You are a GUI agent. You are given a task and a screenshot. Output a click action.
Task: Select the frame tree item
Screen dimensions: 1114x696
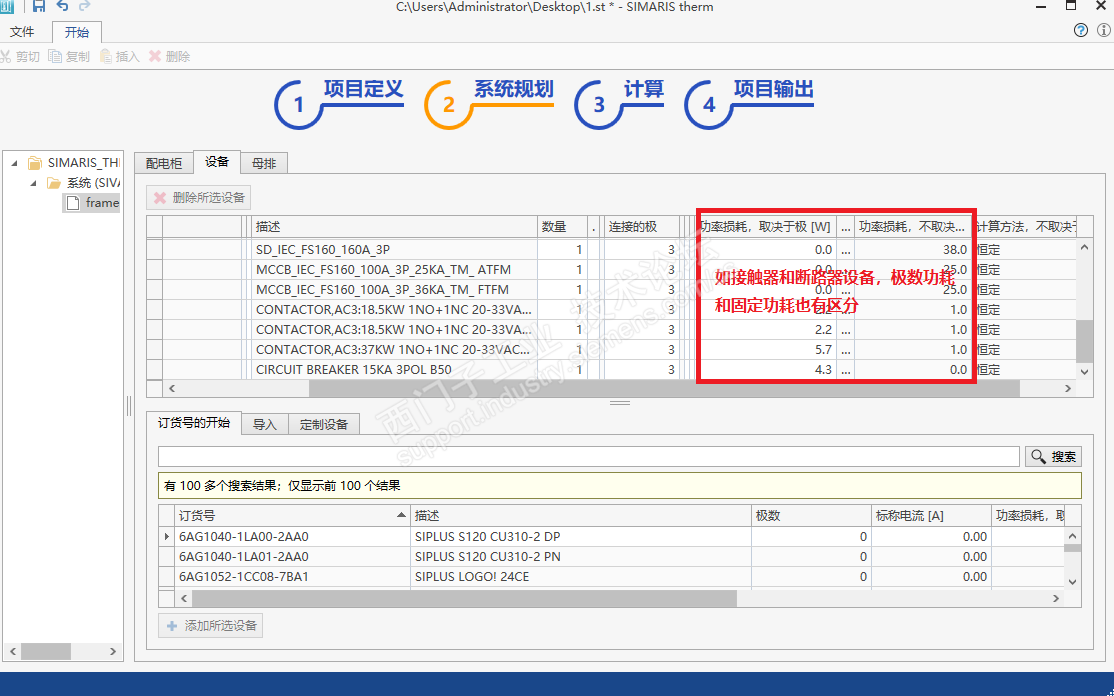pyautogui.click(x=92, y=203)
